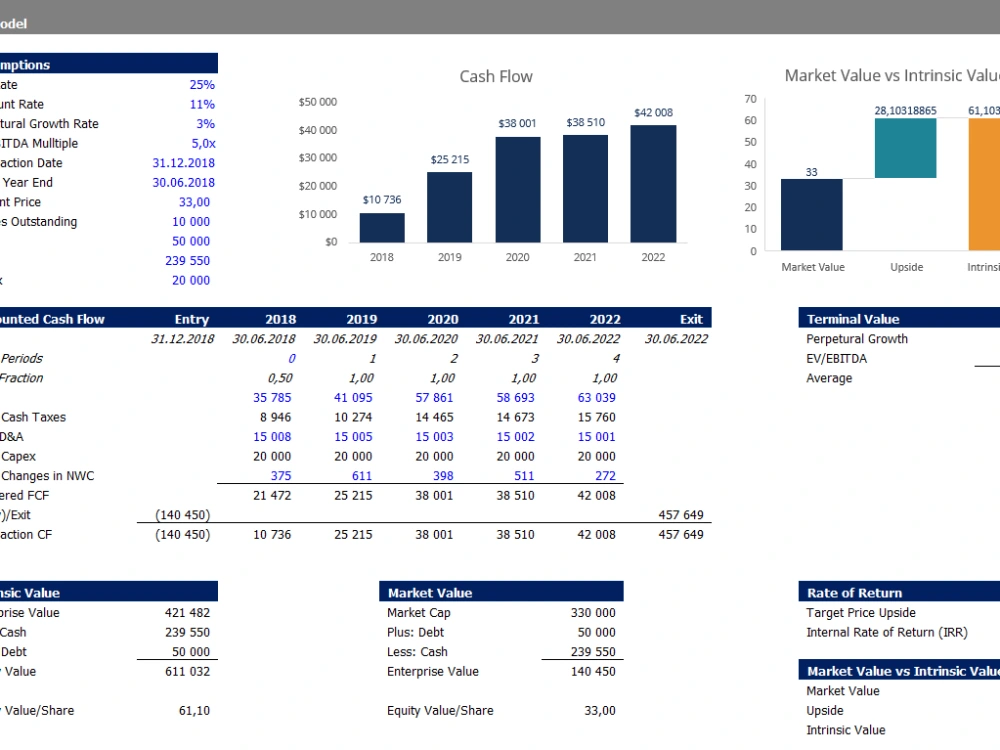
Task: Click the 5,0x EBITDA multiple cell
Action: [203, 143]
